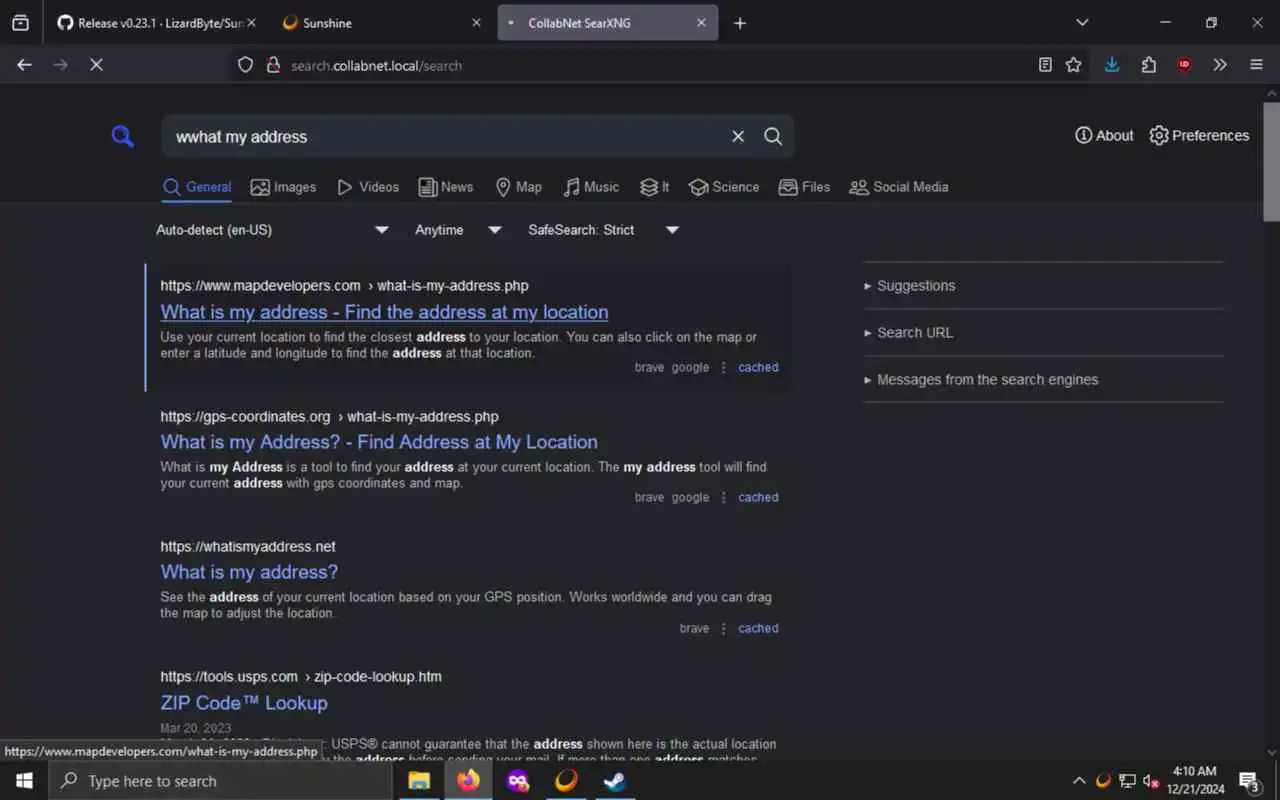Show more toolbar tools chevron

point(1220,64)
